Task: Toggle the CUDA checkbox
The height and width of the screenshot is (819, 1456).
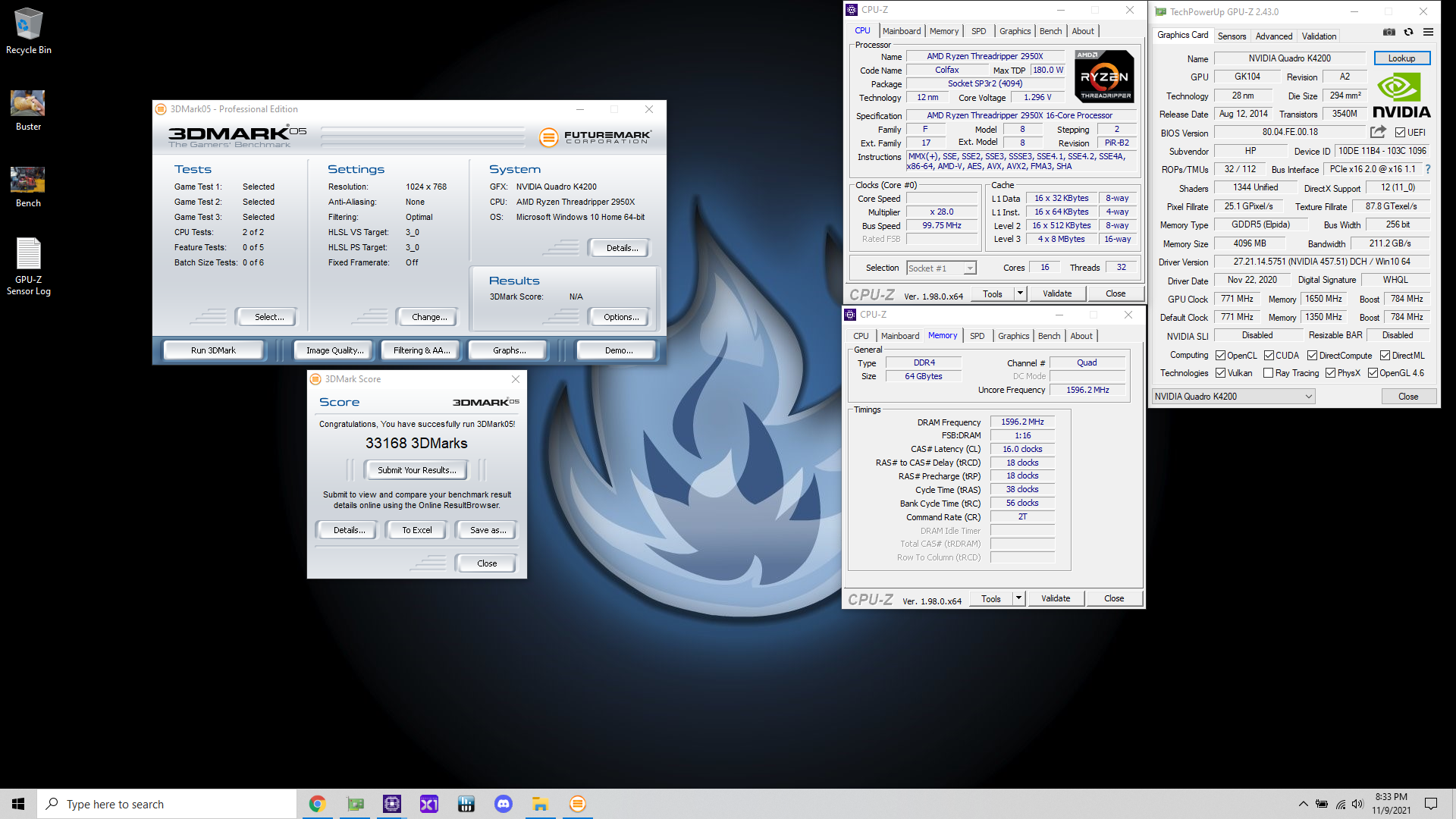Action: coord(1269,355)
